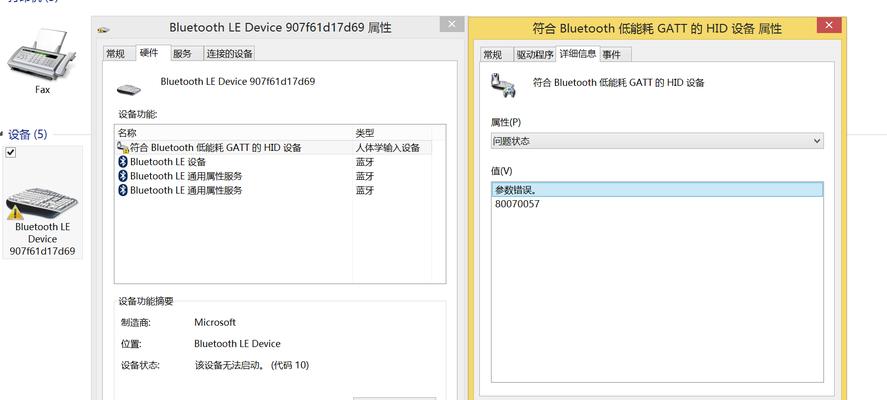Collapse the 设备 (5) group
Image resolution: width=887 pixels, height=400 pixels.
click(3, 135)
